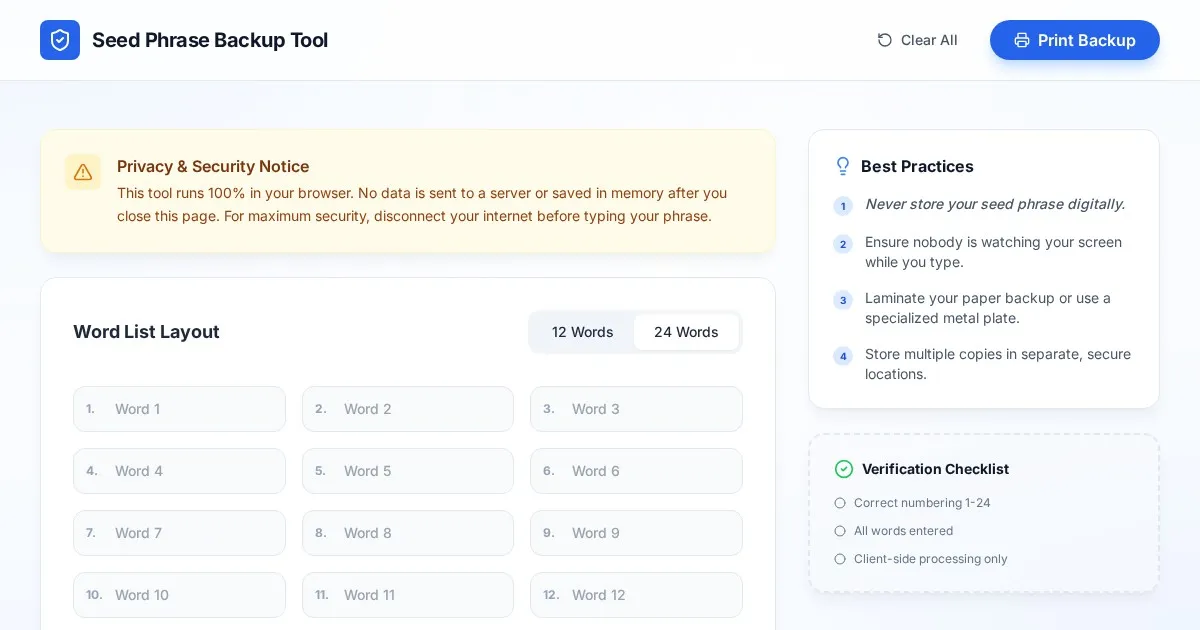Image resolution: width=1200 pixels, height=630 pixels.
Task: Click the Clear All button
Action: tap(917, 40)
